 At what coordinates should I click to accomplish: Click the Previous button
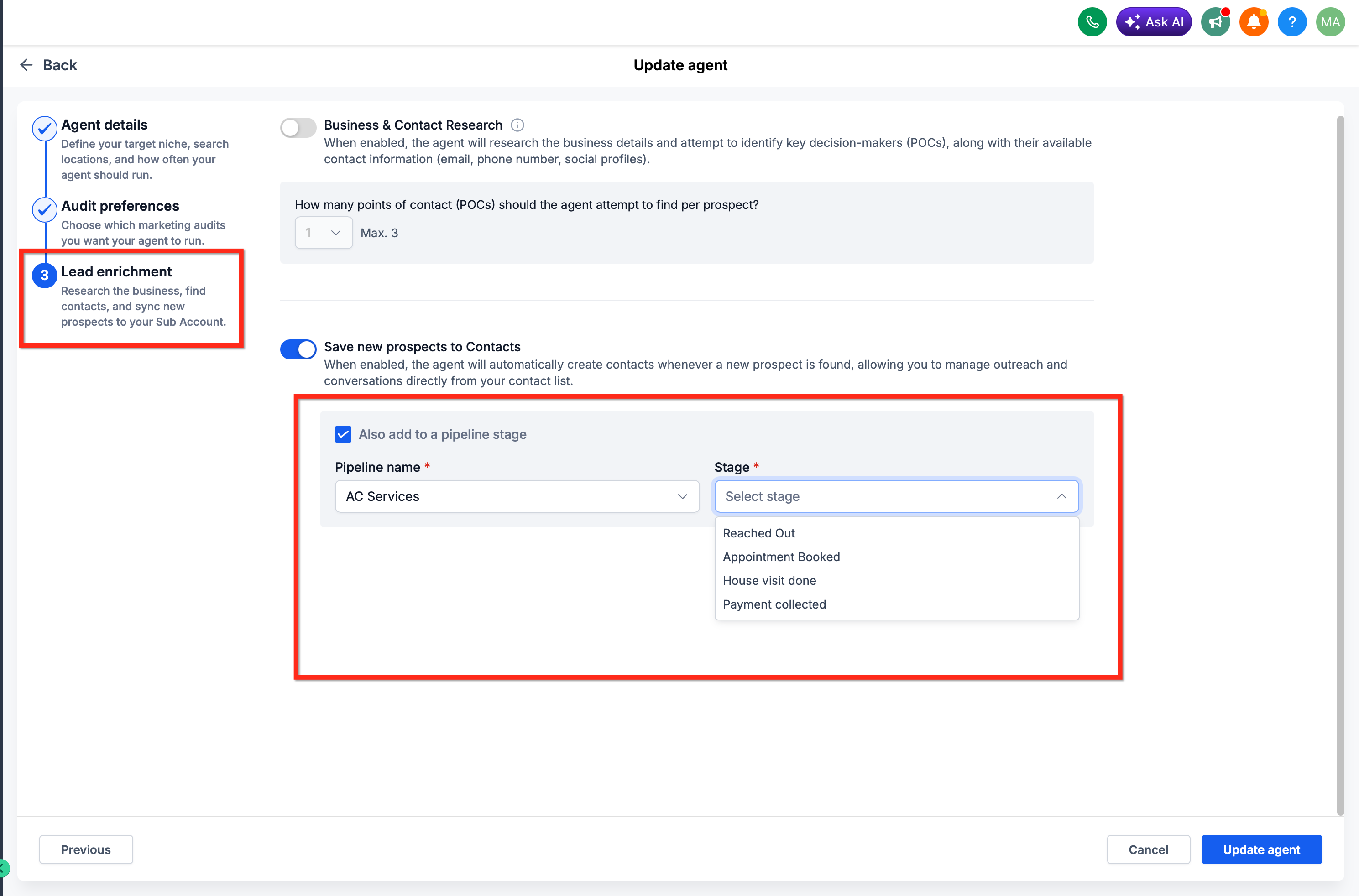(x=86, y=849)
